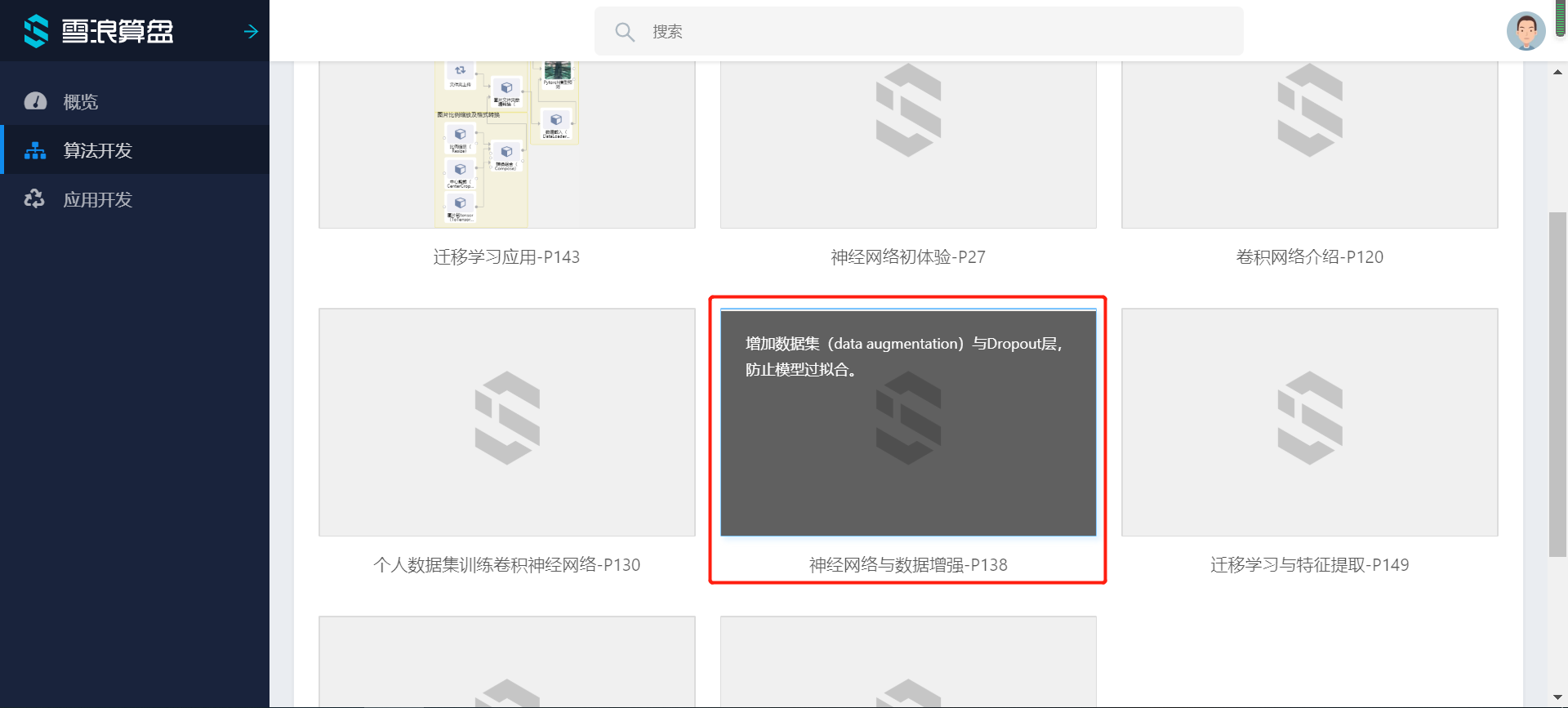
Task: Click the 应用开发 recycle icon
Action: (x=35, y=199)
